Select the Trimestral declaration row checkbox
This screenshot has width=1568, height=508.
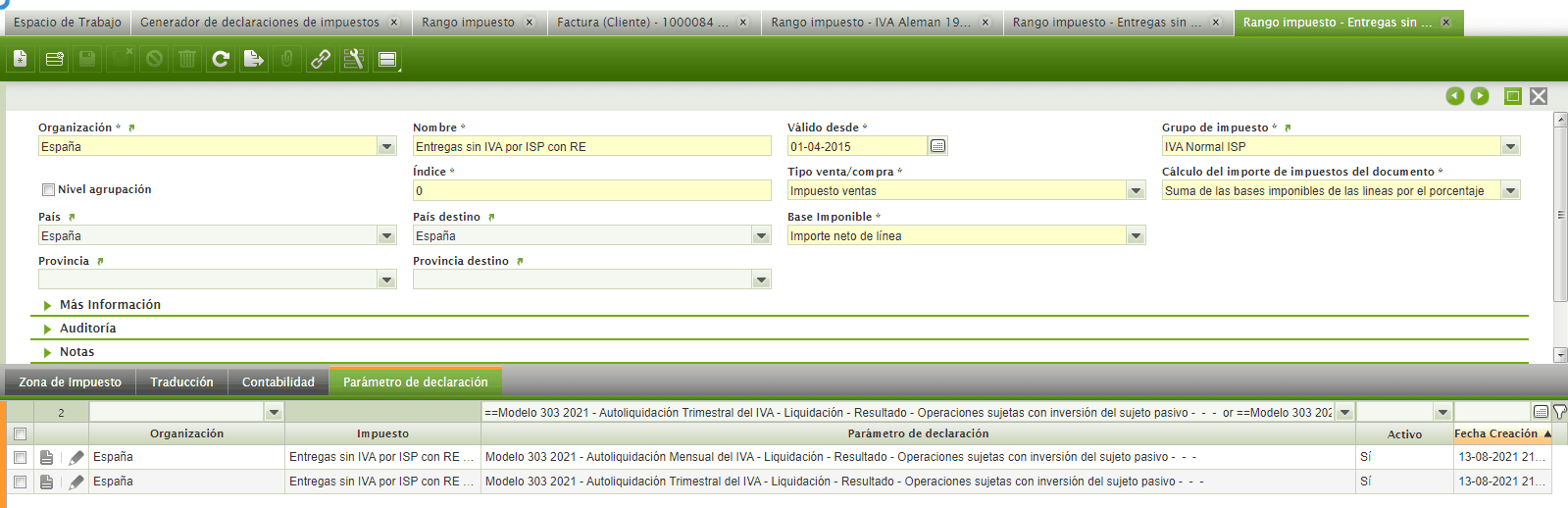pyautogui.click(x=20, y=482)
